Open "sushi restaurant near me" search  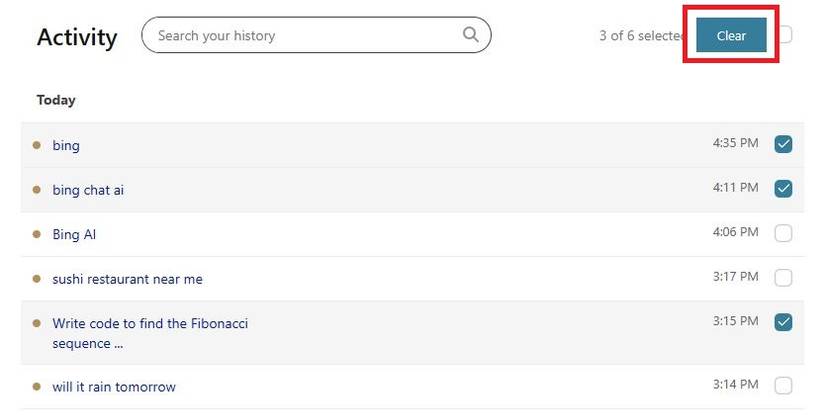(x=127, y=279)
